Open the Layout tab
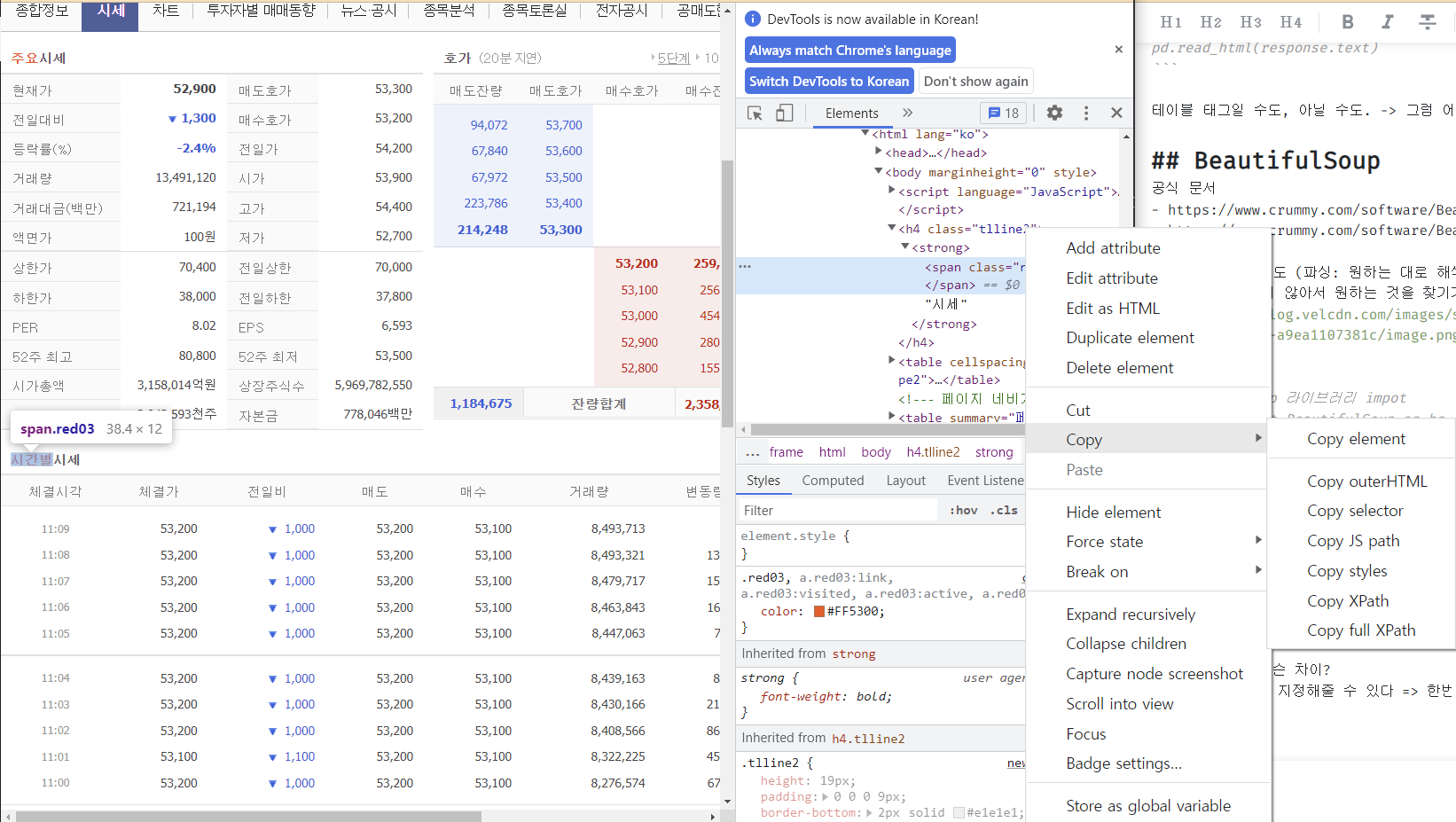Screen dimensions: 1456x822 pos(905,481)
